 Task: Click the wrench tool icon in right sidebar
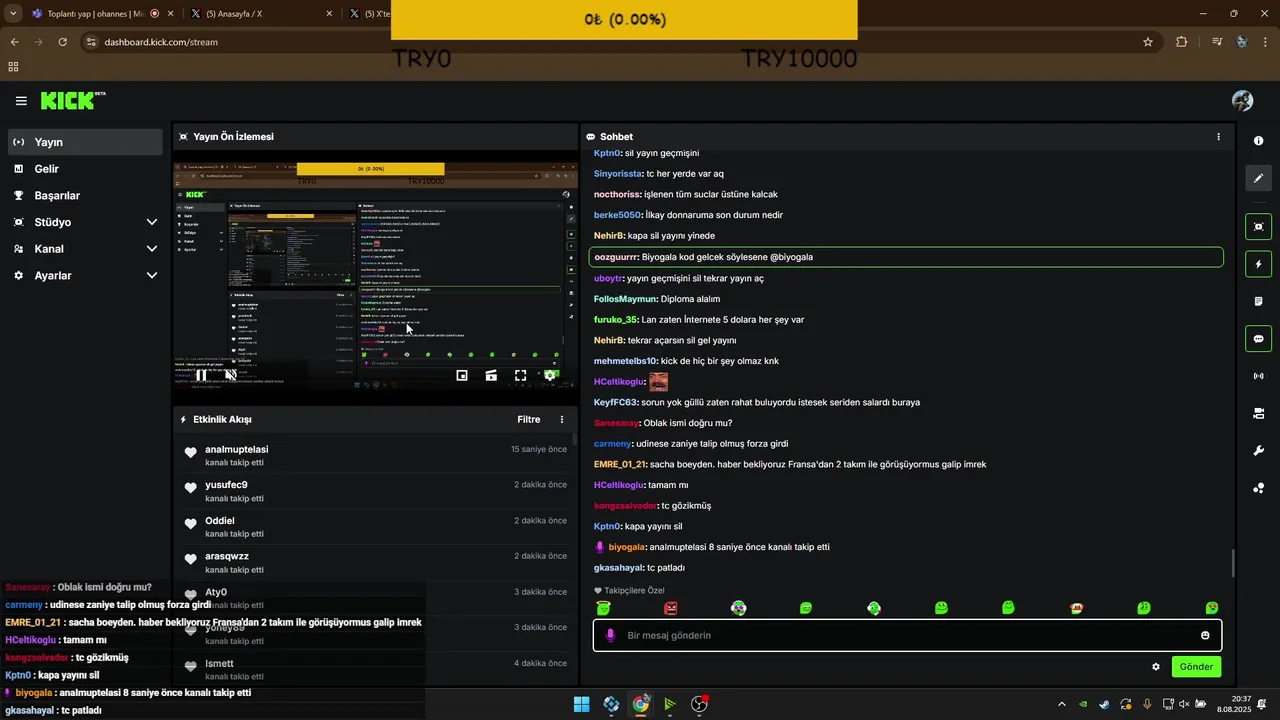pyautogui.click(x=1258, y=451)
